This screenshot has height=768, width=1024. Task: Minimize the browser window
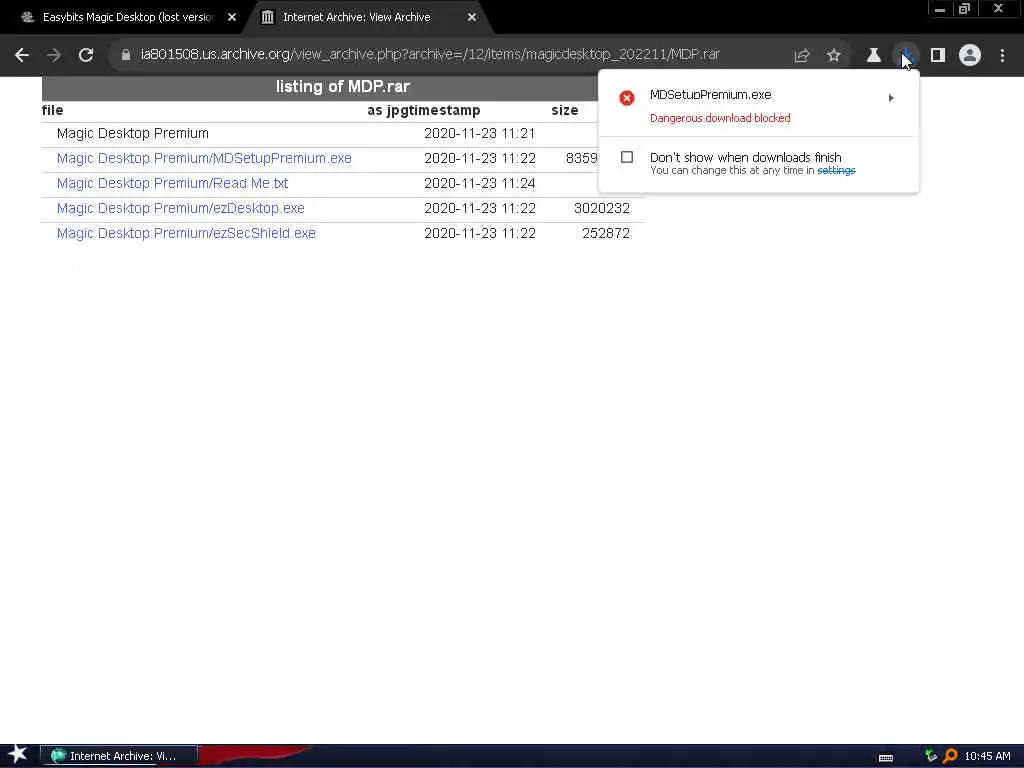point(939,9)
